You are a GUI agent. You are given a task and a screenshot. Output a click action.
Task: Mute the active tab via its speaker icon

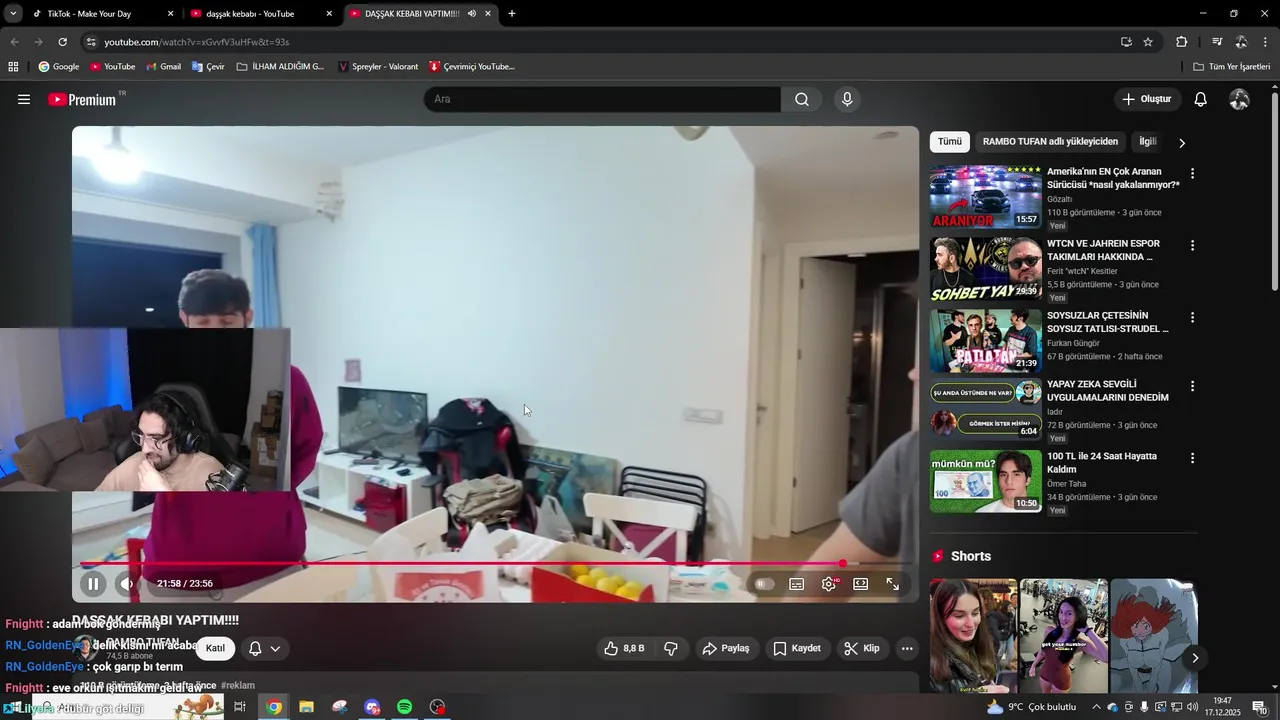pos(472,14)
